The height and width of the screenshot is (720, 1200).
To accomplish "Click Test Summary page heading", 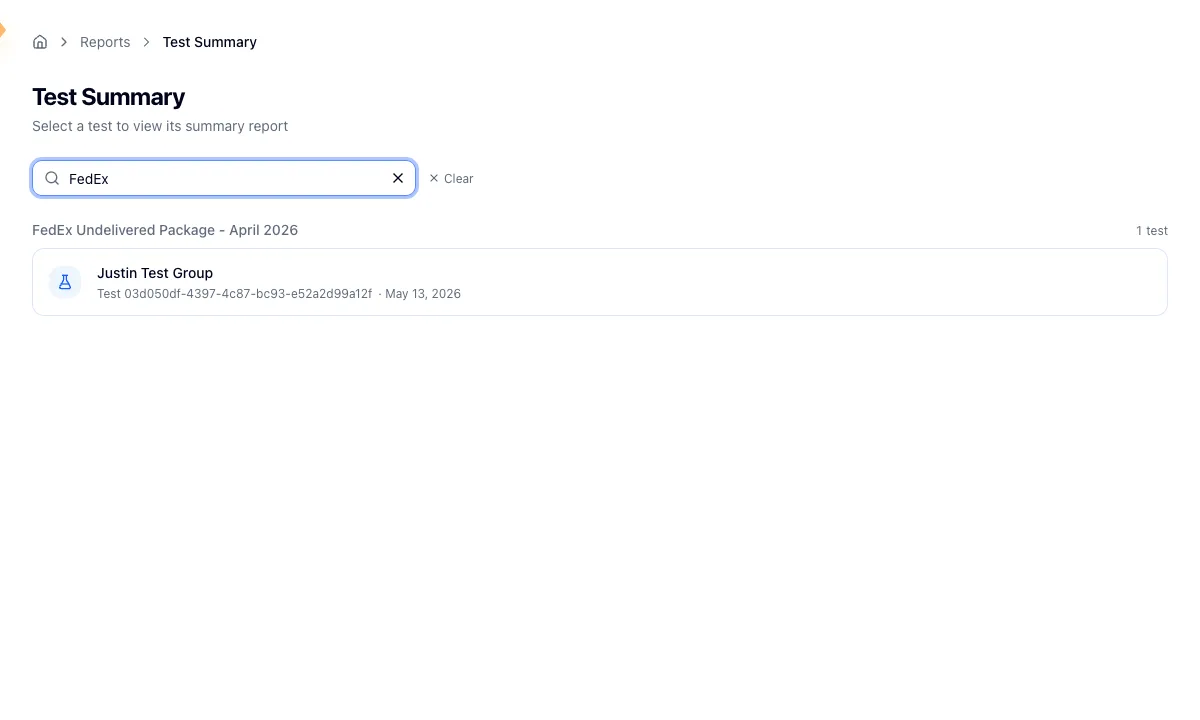I will coord(108,97).
